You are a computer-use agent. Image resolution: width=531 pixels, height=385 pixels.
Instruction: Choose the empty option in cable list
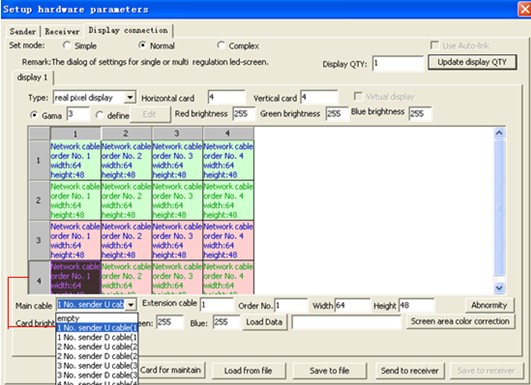tap(97, 318)
